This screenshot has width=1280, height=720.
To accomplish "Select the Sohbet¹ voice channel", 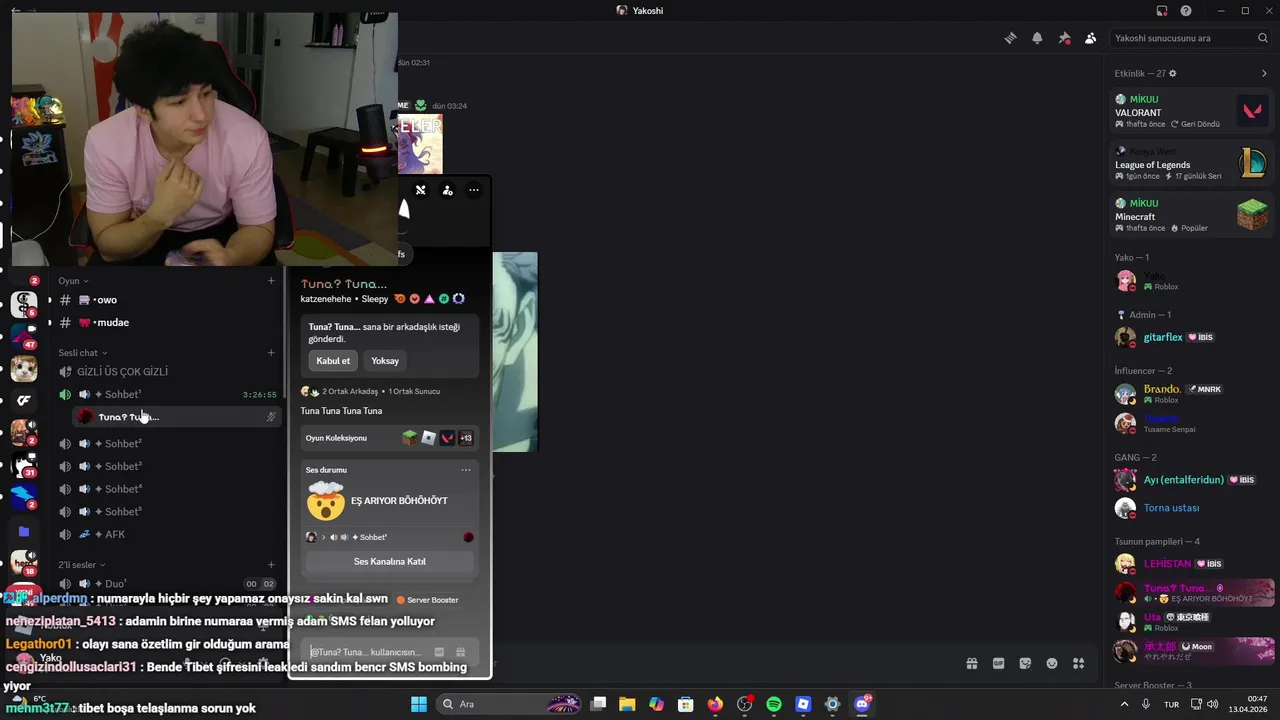I will pos(167,395).
